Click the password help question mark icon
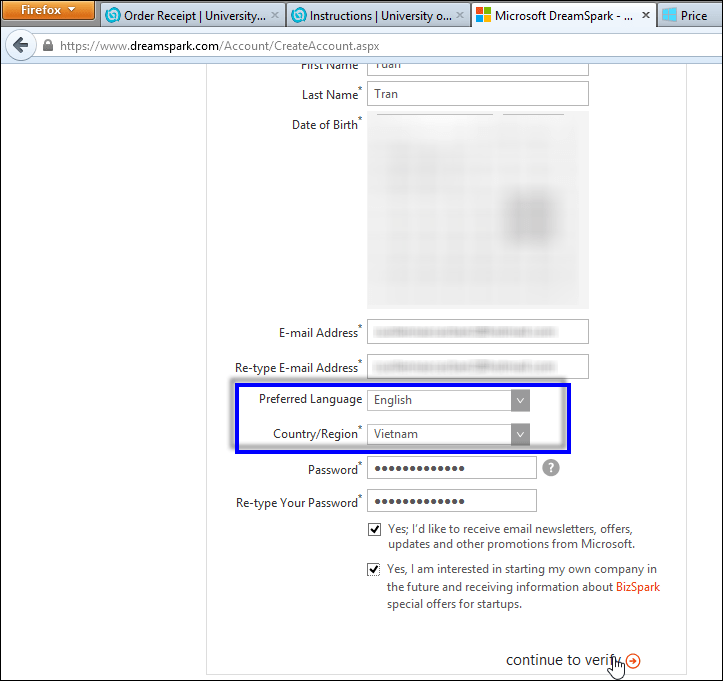This screenshot has width=723, height=681. 551,468
